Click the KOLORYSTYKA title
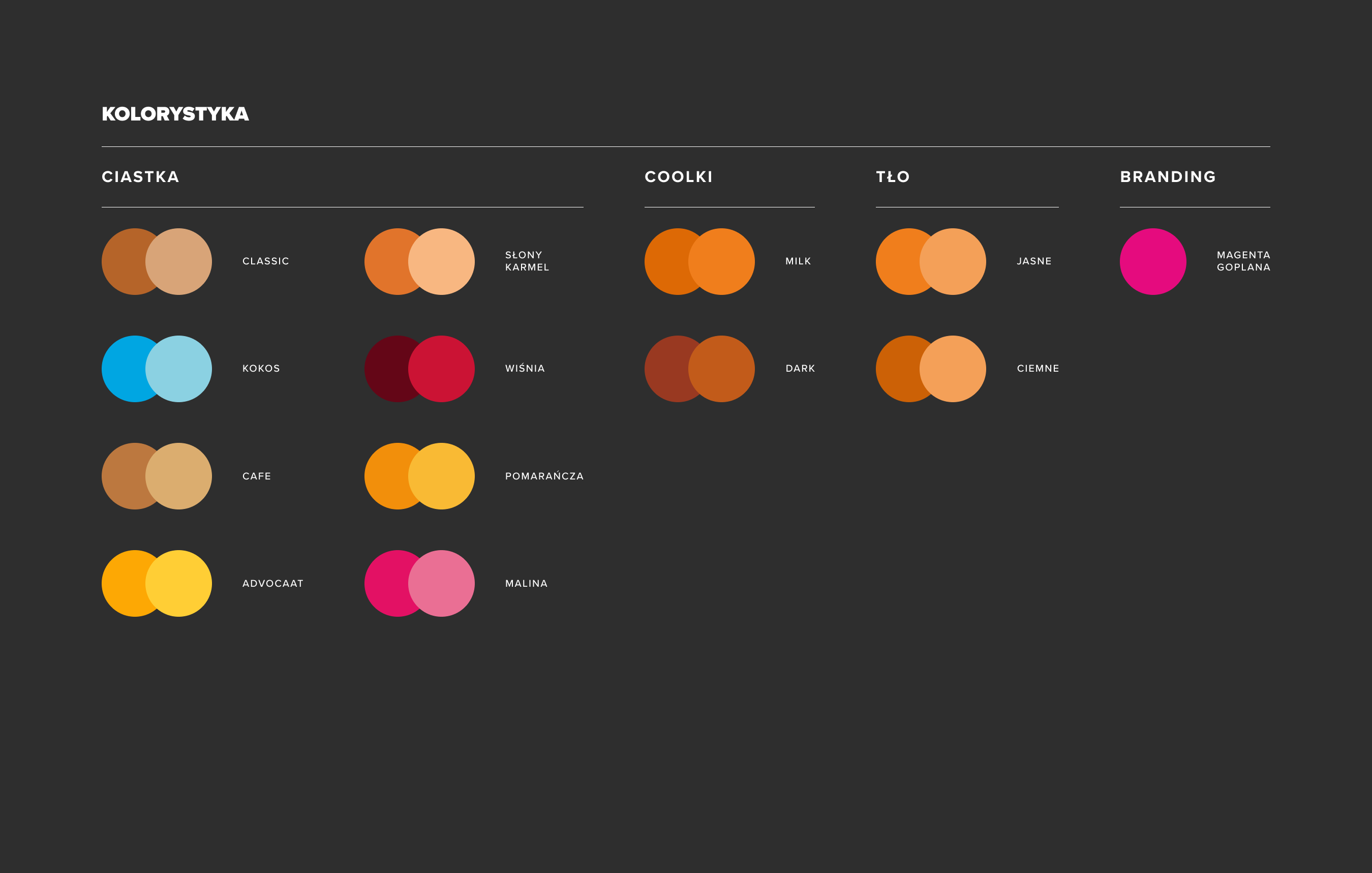 point(175,114)
